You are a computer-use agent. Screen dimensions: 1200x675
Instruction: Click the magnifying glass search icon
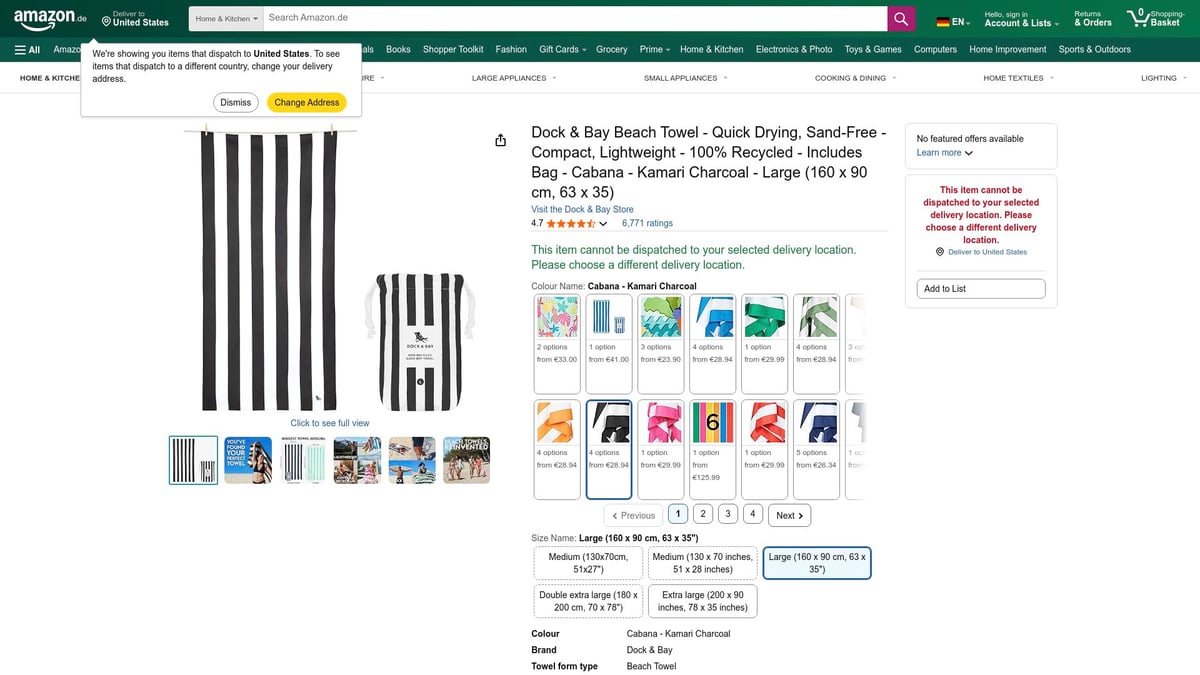click(x=899, y=18)
